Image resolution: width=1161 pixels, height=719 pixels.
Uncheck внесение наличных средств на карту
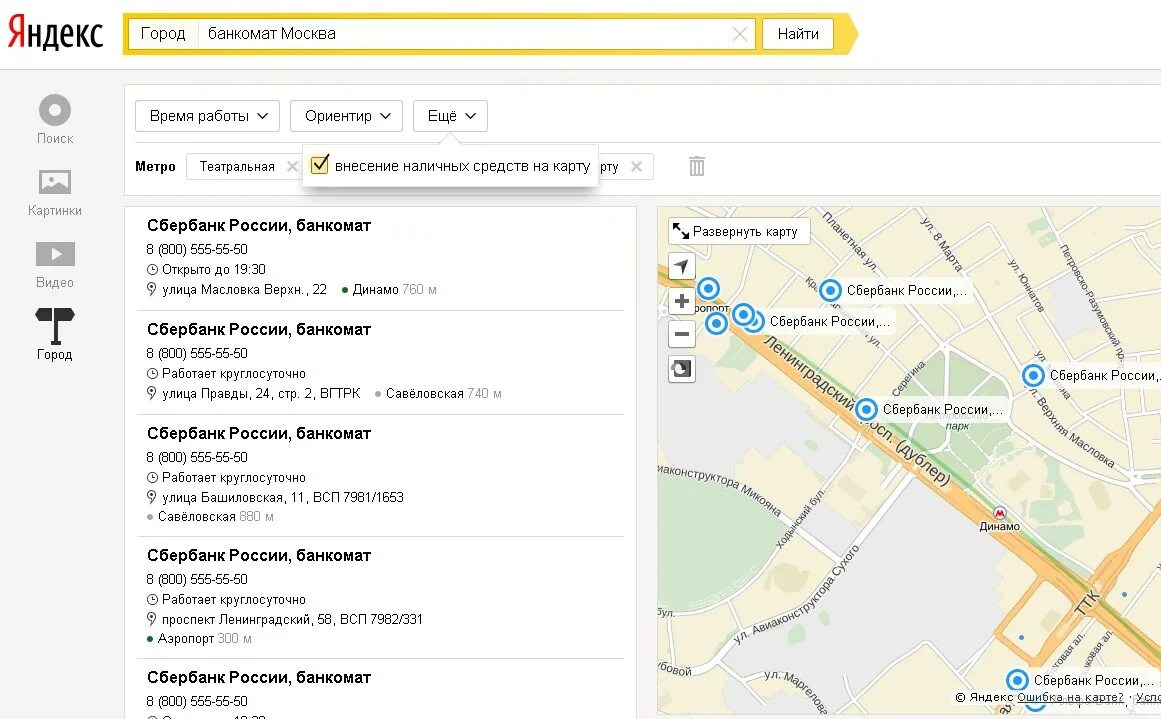[320, 165]
